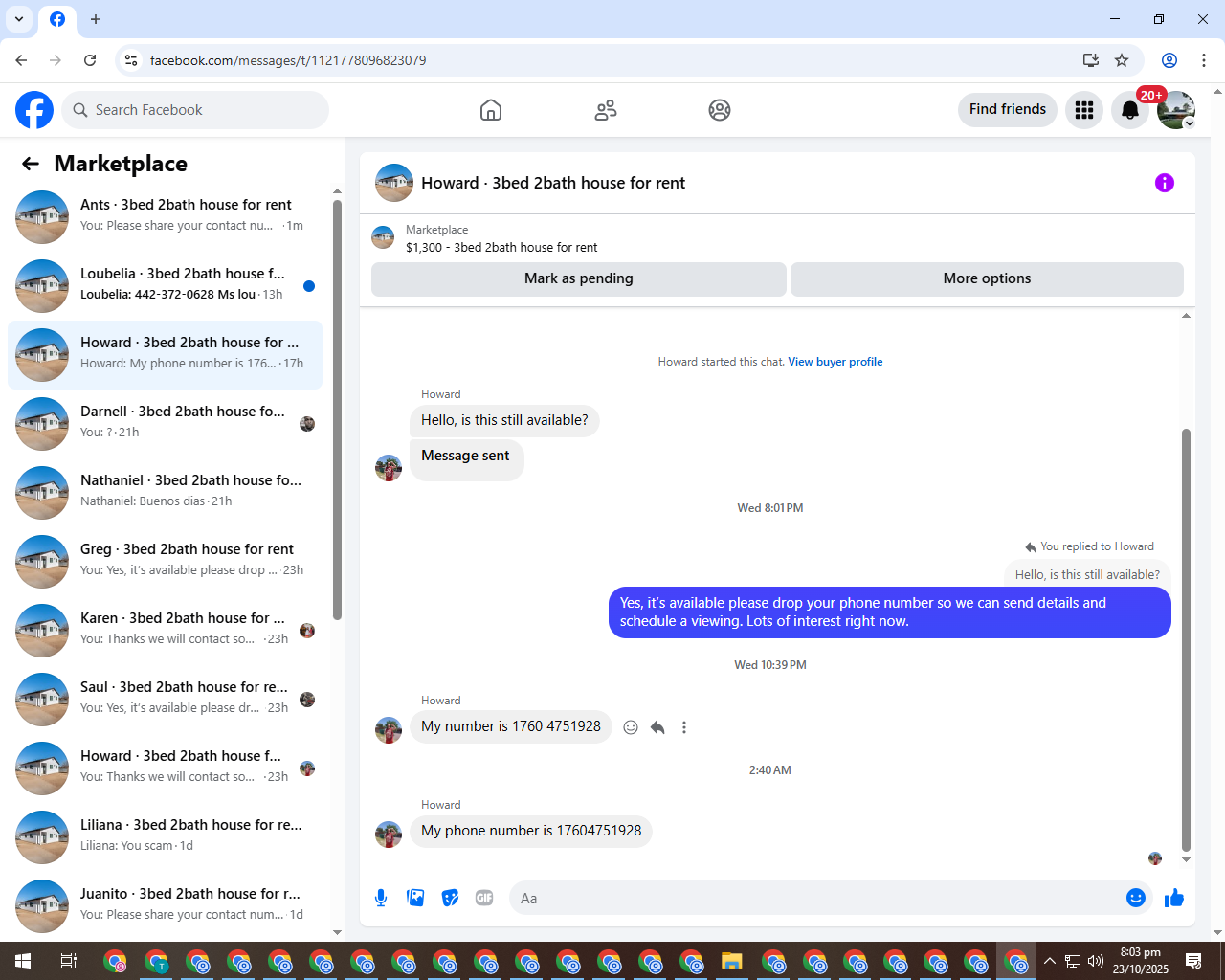Click chat messages scrollbar
Screen dimensions: 1225x980
coord(1186,639)
